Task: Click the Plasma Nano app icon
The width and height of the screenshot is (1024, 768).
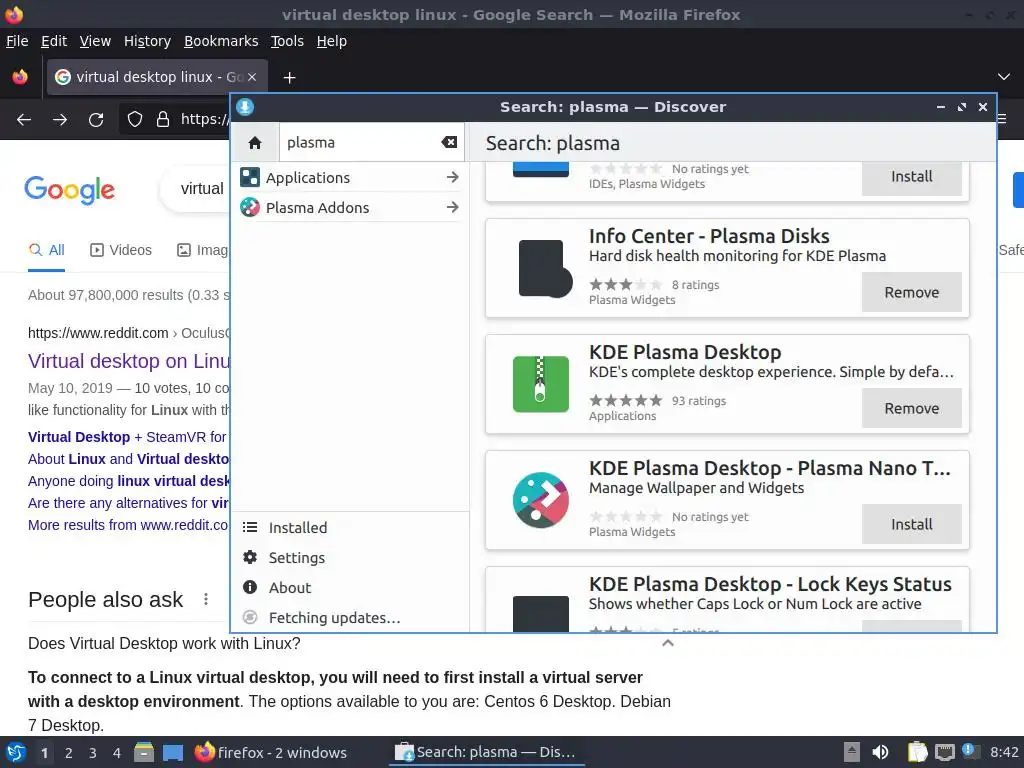Action: click(x=541, y=500)
